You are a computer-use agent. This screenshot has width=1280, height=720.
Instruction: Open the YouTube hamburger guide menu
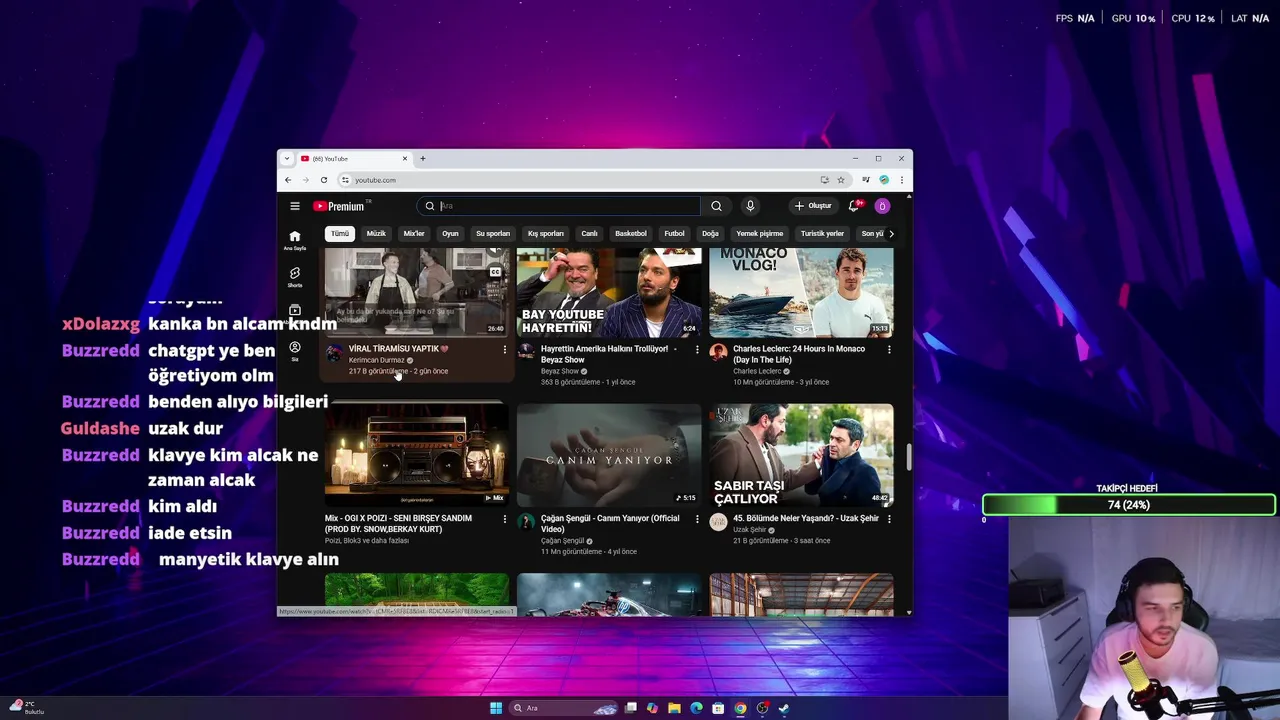click(x=295, y=206)
